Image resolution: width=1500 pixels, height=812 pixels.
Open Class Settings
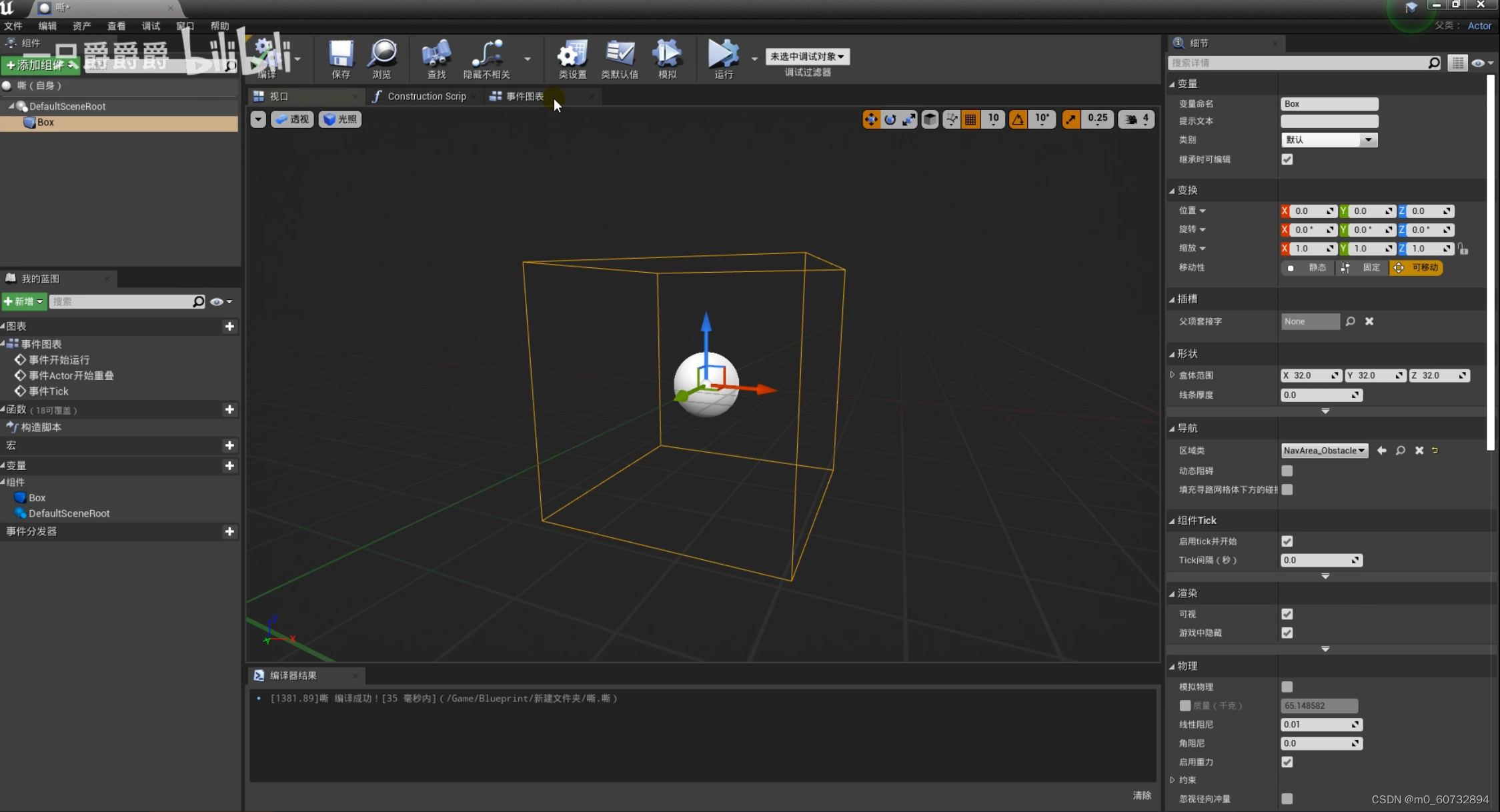coord(572,59)
